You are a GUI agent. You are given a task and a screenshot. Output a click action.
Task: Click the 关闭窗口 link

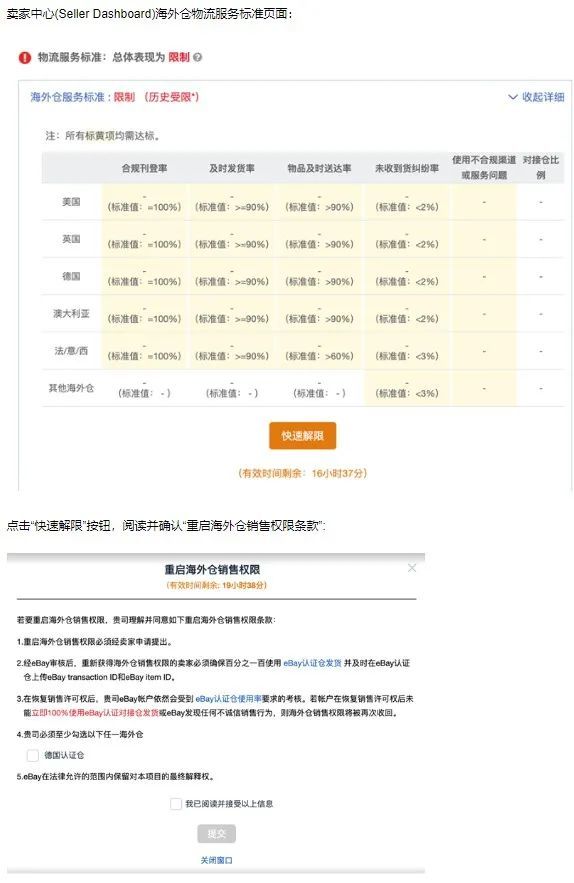click(x=216, y=860)
